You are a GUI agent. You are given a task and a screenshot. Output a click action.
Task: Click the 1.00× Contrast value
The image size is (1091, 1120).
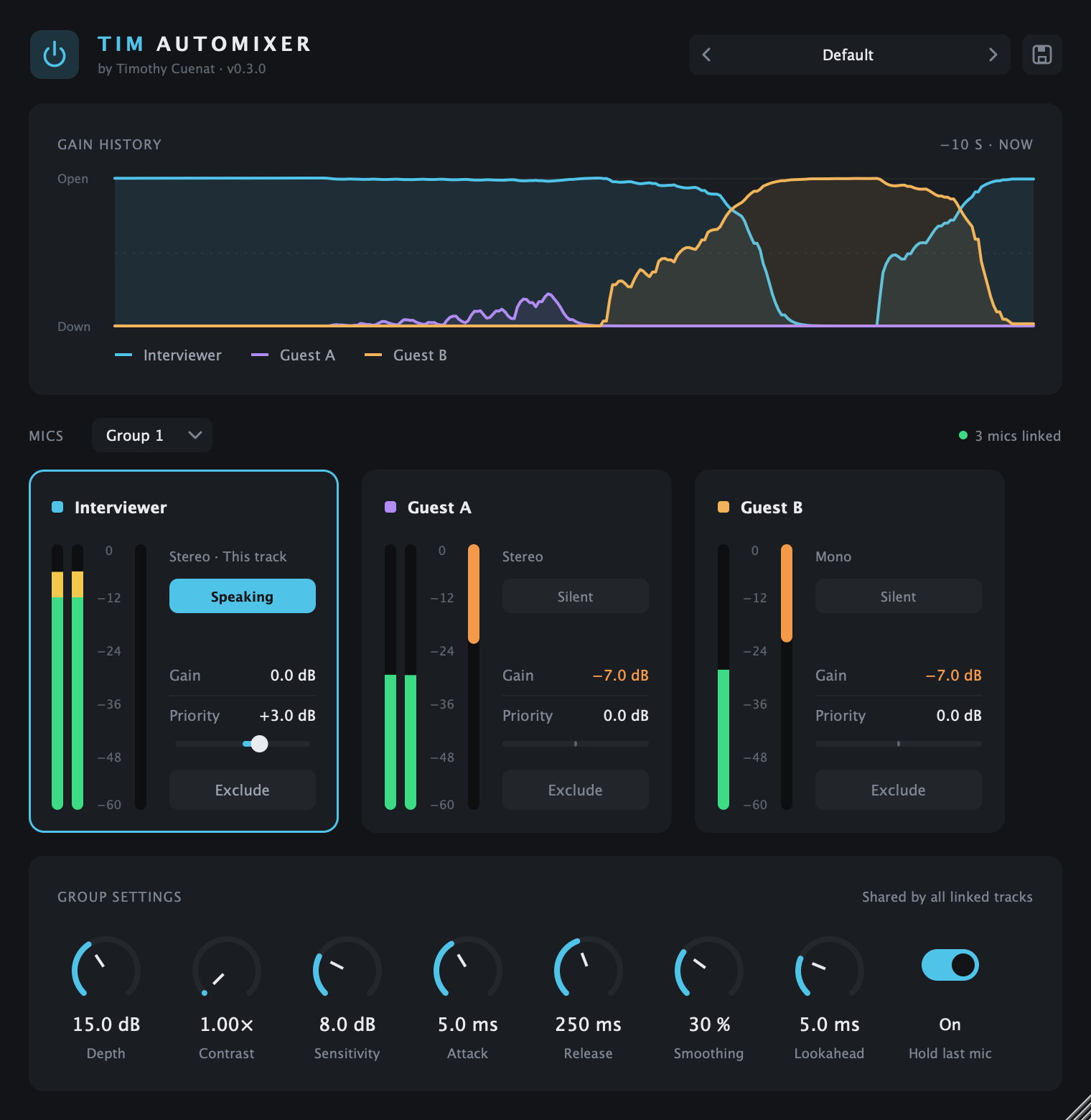pos(227,1025)
